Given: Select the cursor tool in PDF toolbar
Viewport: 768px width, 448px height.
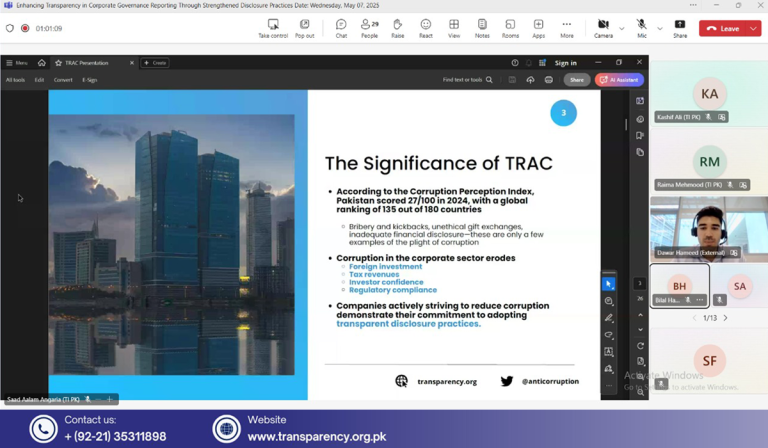Looking at the screenshot, I should tap(609, 284).
